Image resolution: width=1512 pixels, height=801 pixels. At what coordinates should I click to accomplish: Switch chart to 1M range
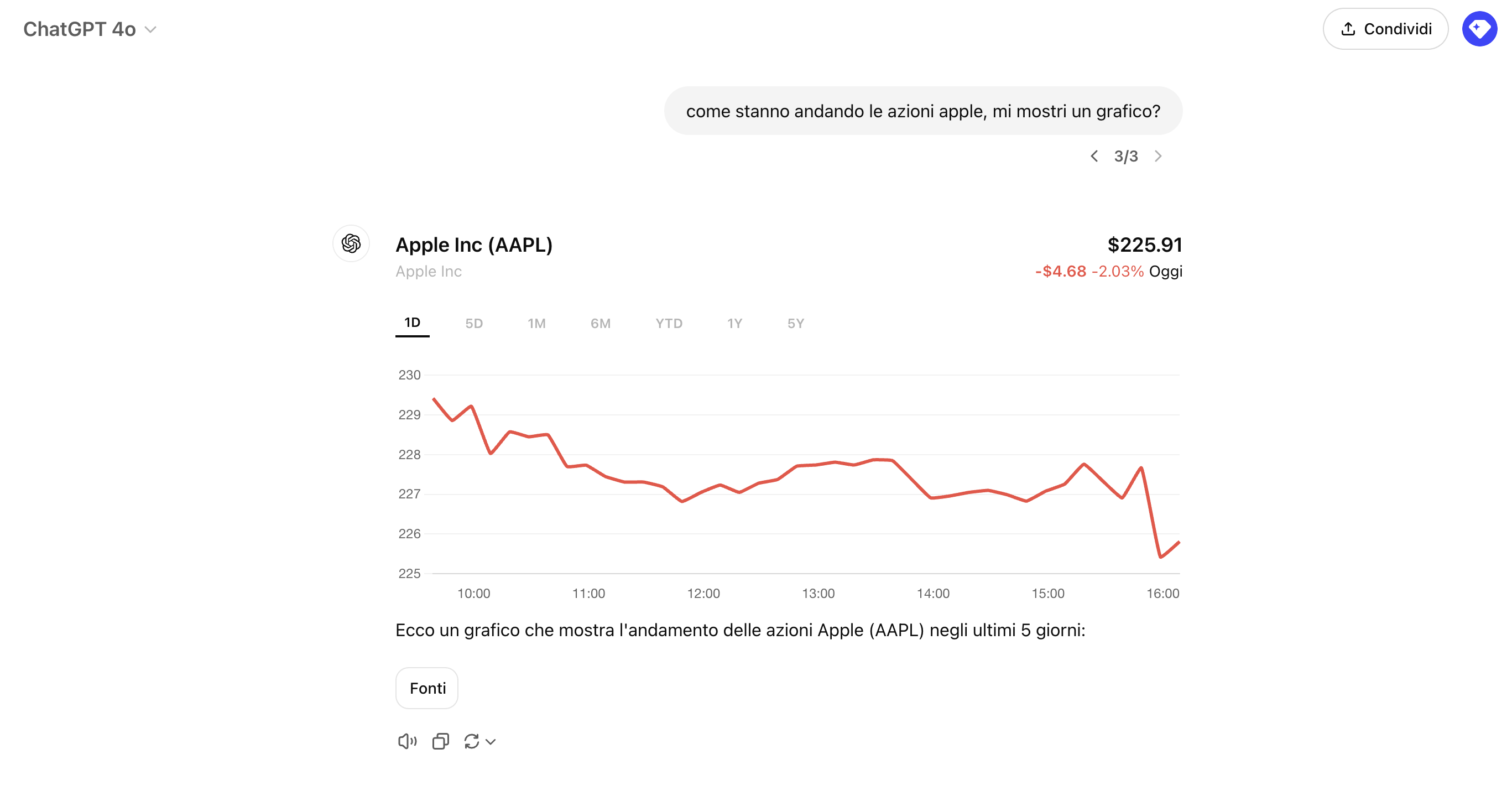tap(536, 324)
